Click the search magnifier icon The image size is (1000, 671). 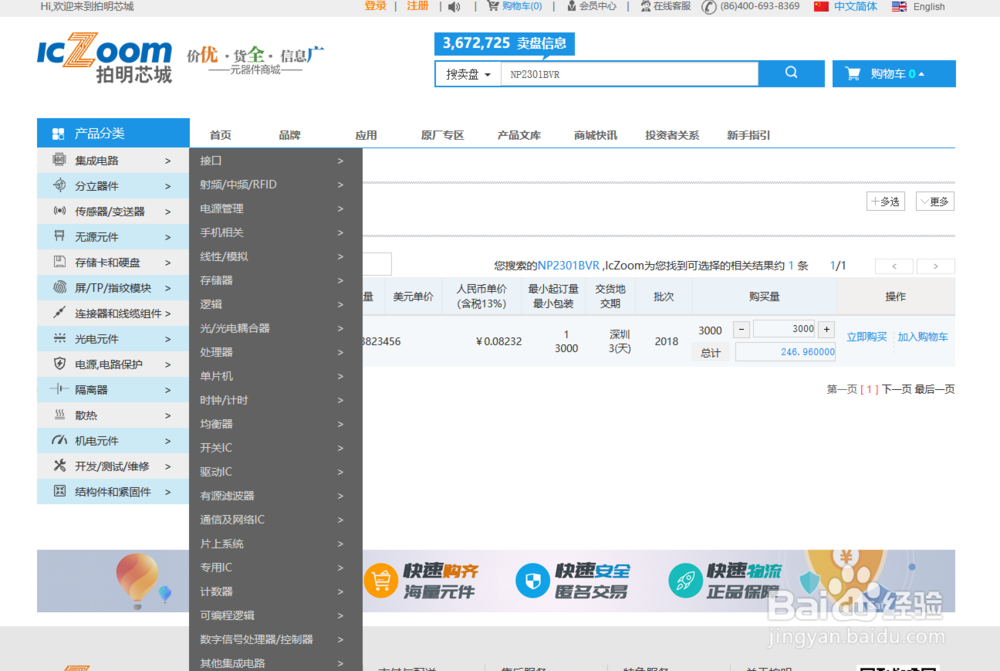791,73
